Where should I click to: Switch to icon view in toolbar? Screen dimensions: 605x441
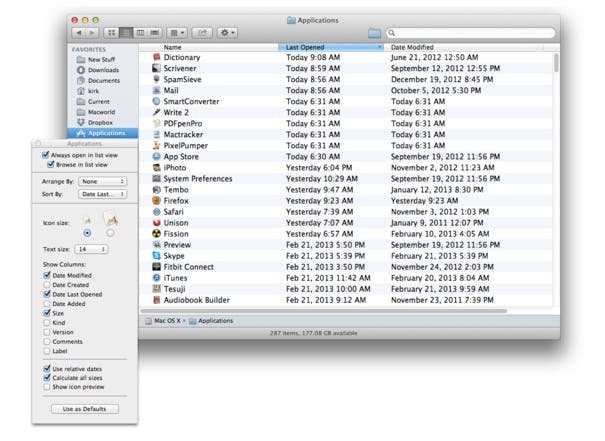112,33
